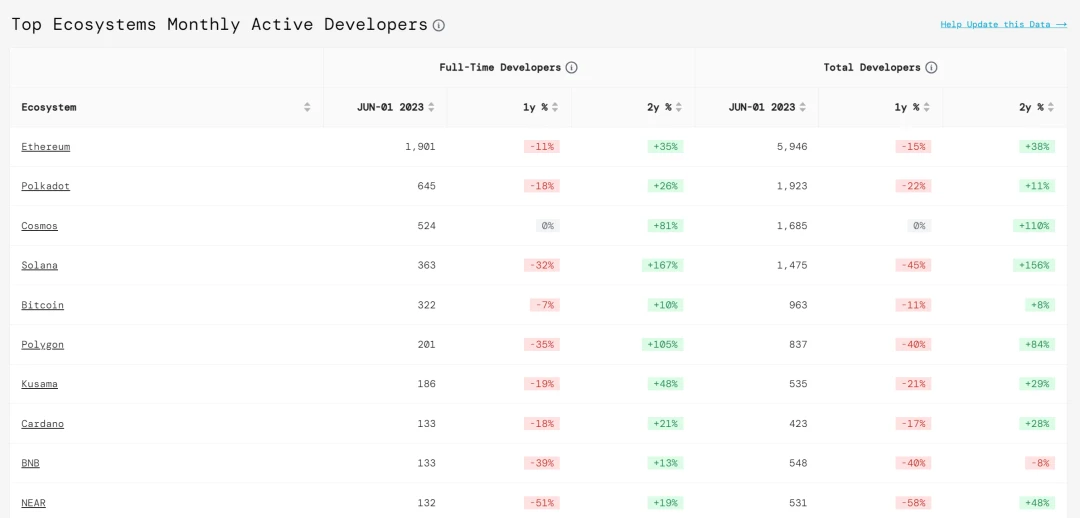Visit the Bitcoin ecosystem link
The image size is (1080, 518).
(x=43, y=305)
